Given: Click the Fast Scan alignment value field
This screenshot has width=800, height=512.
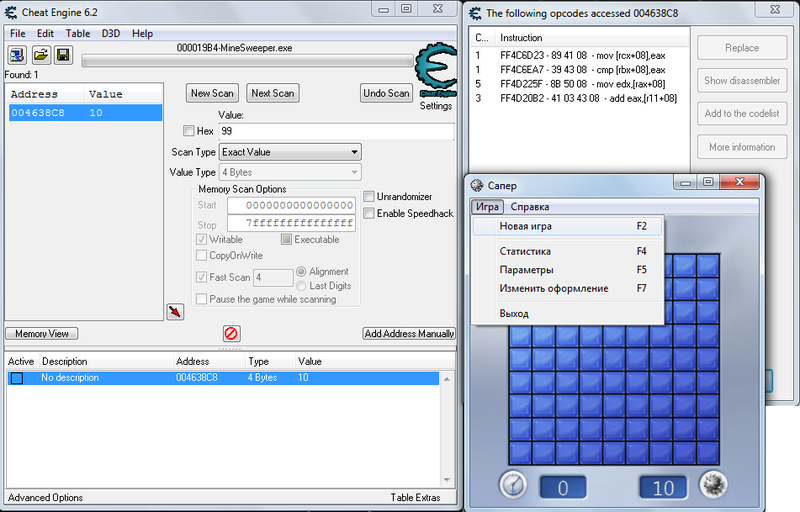Looking at the screenshot, I should 273,277.
